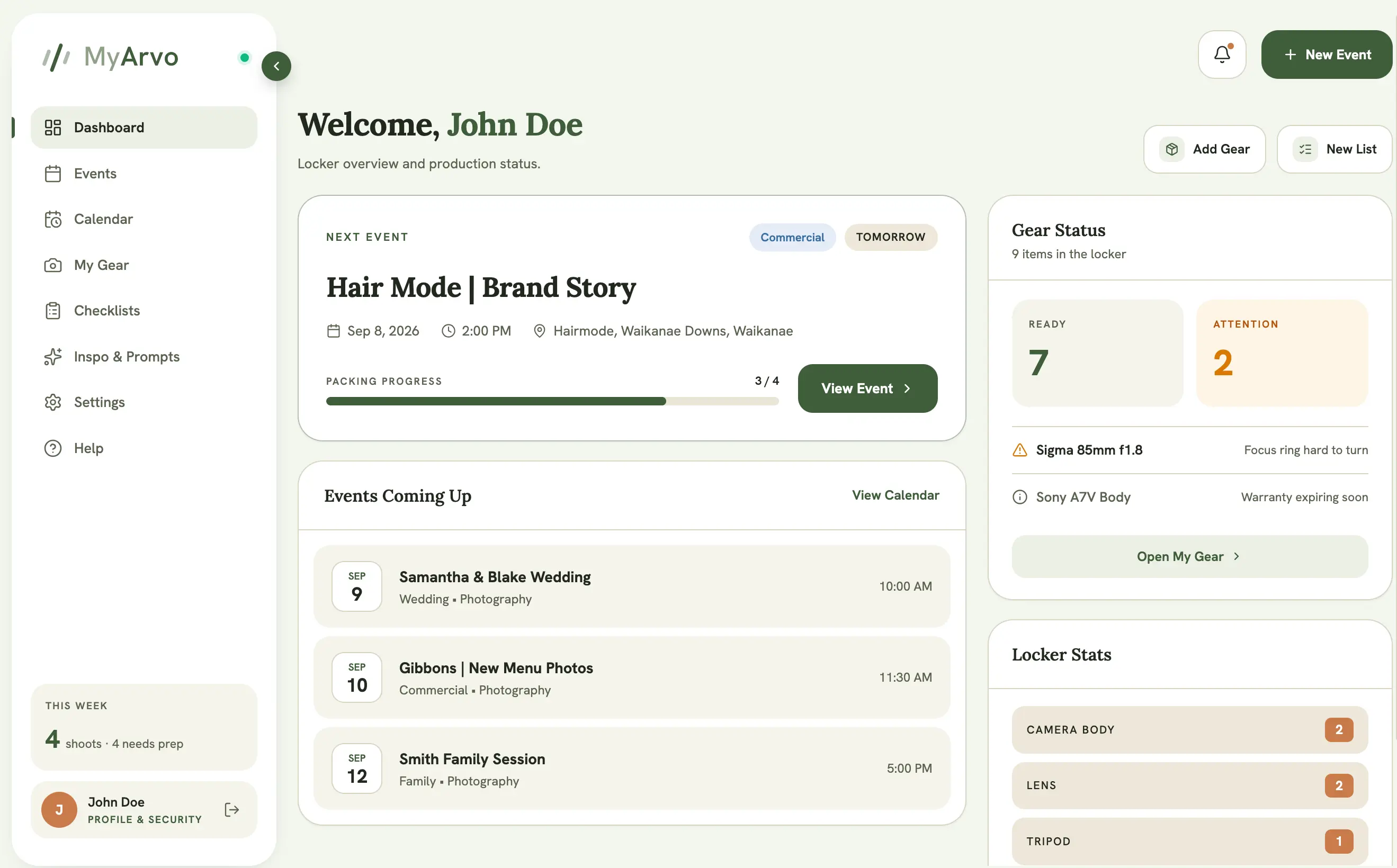Screen dimensions: 1397x868
Task: Click the MyArvo logo
Action: (x=111, y=57)
